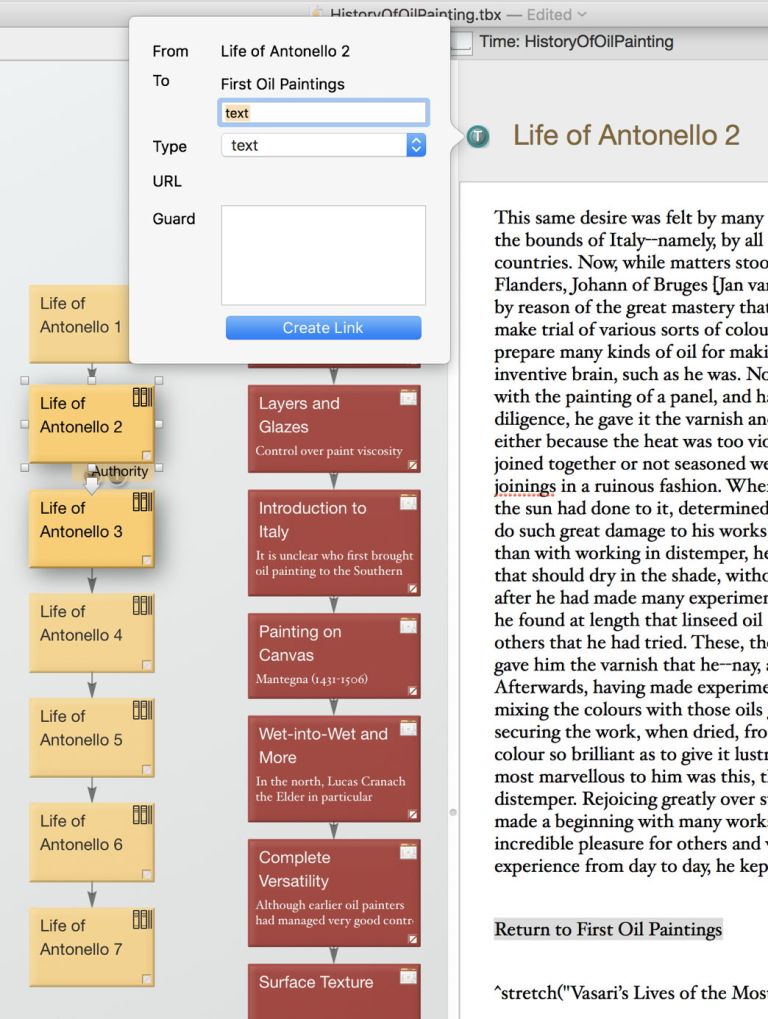Click the ^stretch("Vasari's Lives line
The width and height of the screenshot is (768, 1019).
630,993
